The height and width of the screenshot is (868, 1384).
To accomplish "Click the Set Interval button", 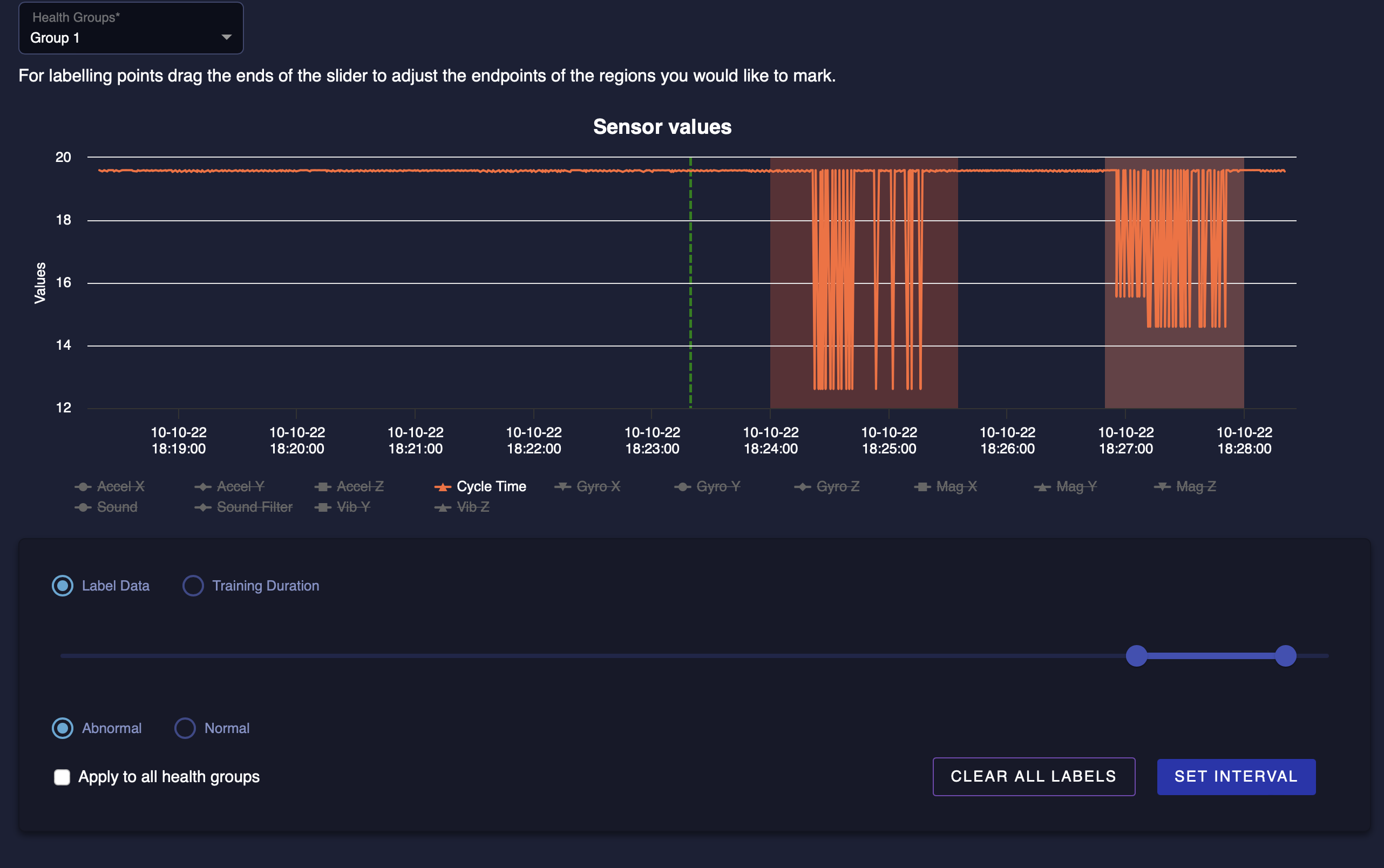I will pyautogui.click(x=1237, y=777).
